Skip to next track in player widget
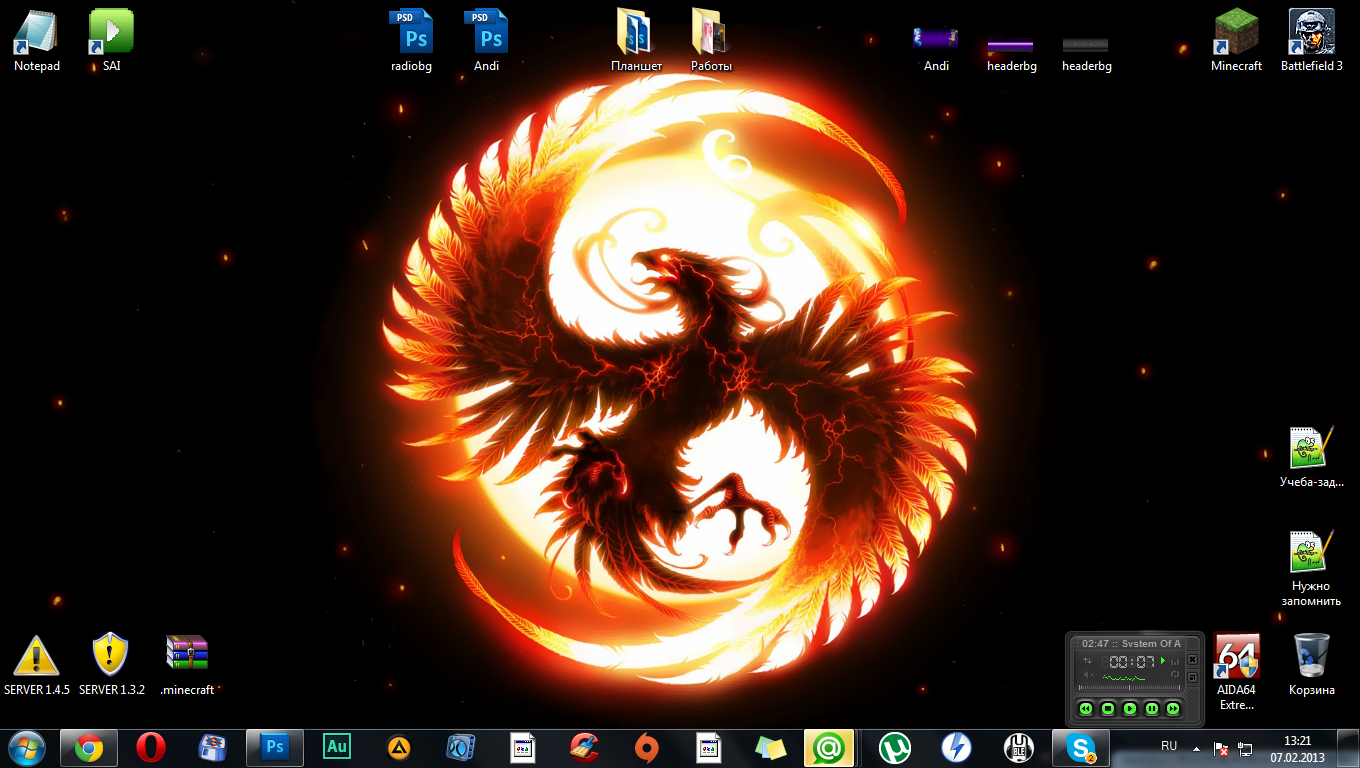This screenshot has height=768, width=1360. [x=1173, y=708]
